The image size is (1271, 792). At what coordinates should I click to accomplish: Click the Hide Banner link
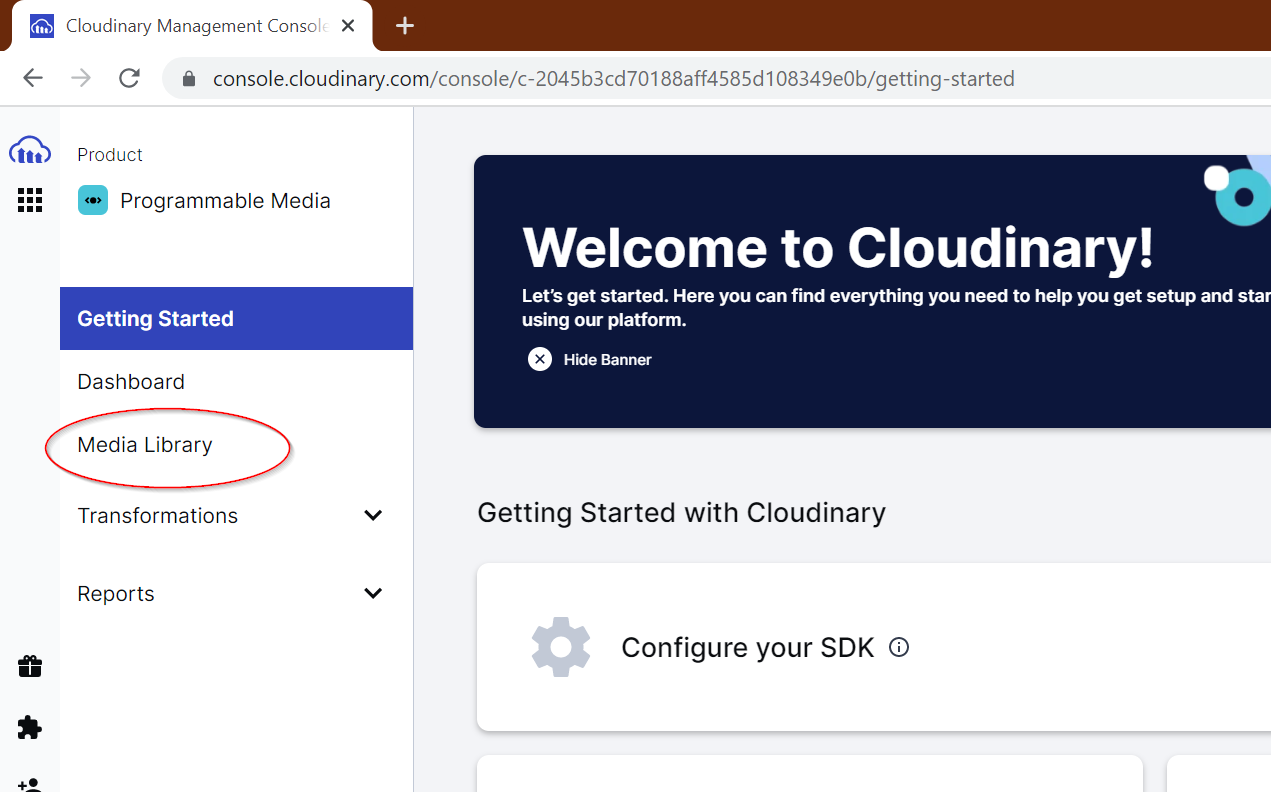tap(607, 359)
